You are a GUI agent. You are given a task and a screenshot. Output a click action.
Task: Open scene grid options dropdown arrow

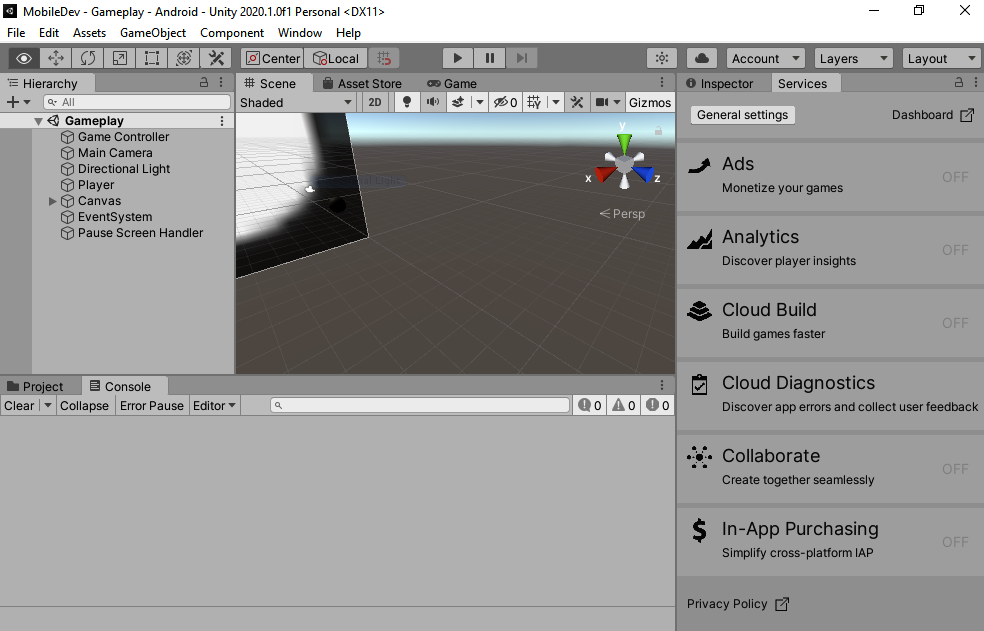[x=556, y=102]
